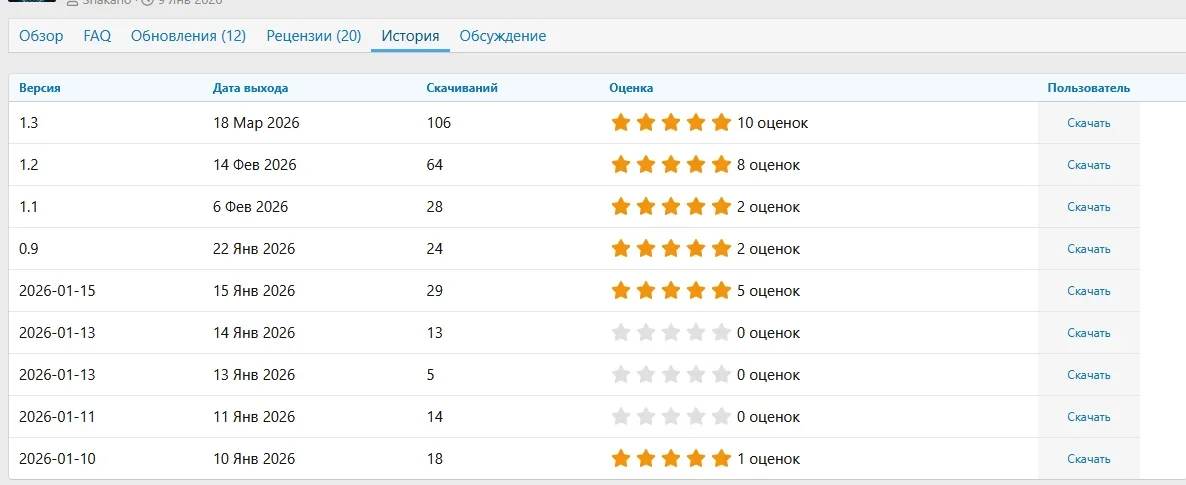Select version cell '1.2'
This screenshot has height=485, width=1186.
28,165
